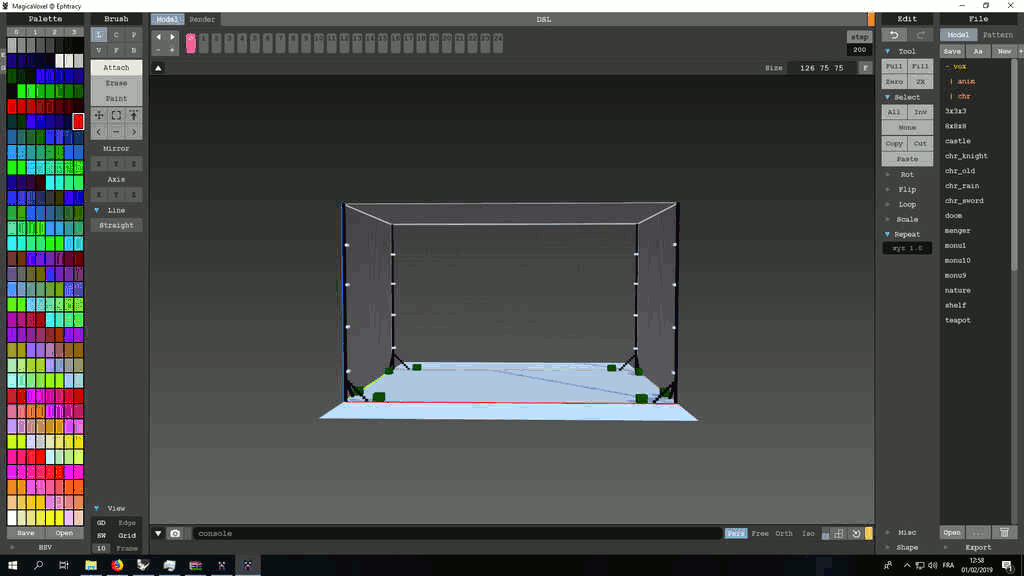The height and width of the screenshot is (576, 1024).
Task: Collapse the Line brush options section
Action: (97, 210)
